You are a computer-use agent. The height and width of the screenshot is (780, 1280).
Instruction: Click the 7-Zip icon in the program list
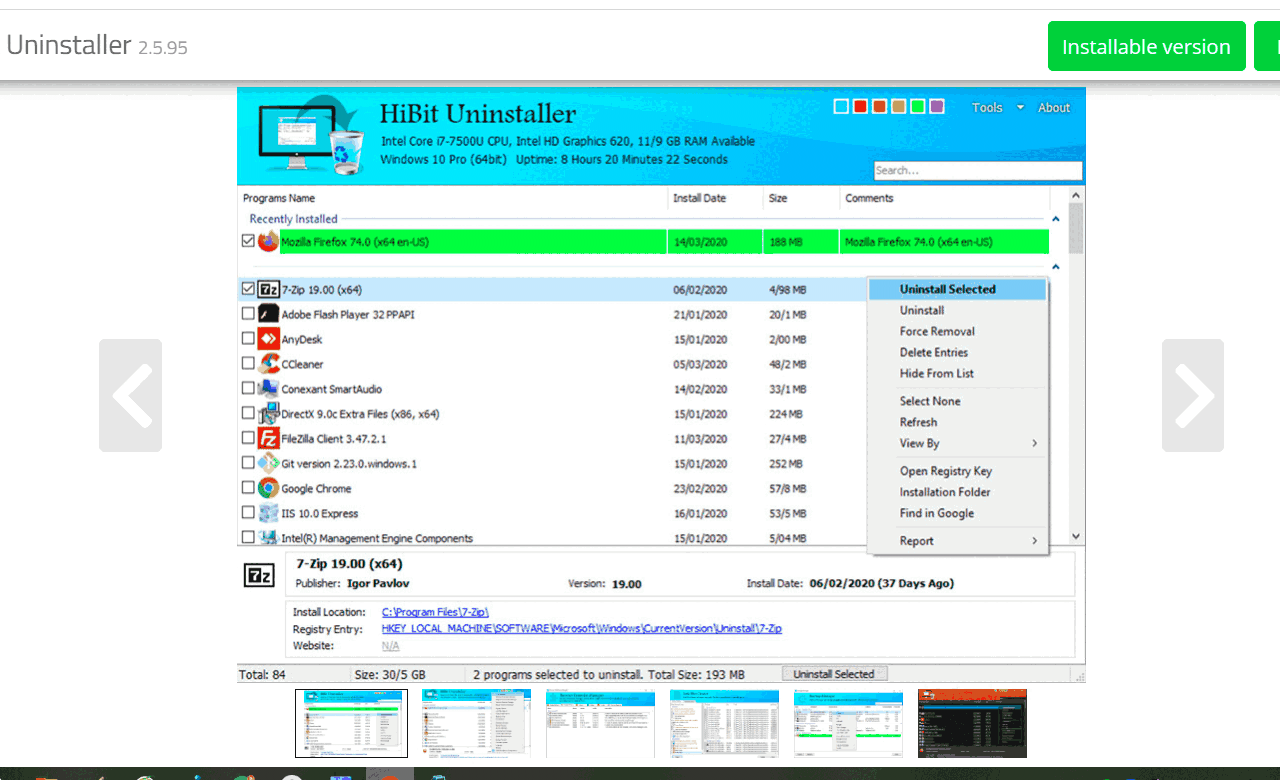coord(267,289)
